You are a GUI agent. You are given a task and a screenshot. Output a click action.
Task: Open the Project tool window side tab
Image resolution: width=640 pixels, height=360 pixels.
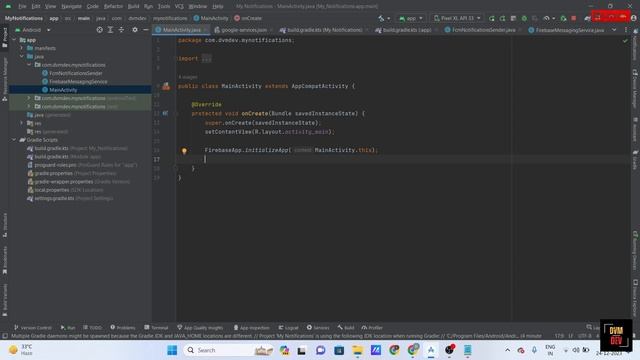pyautogui.click(x=4, y=38)
